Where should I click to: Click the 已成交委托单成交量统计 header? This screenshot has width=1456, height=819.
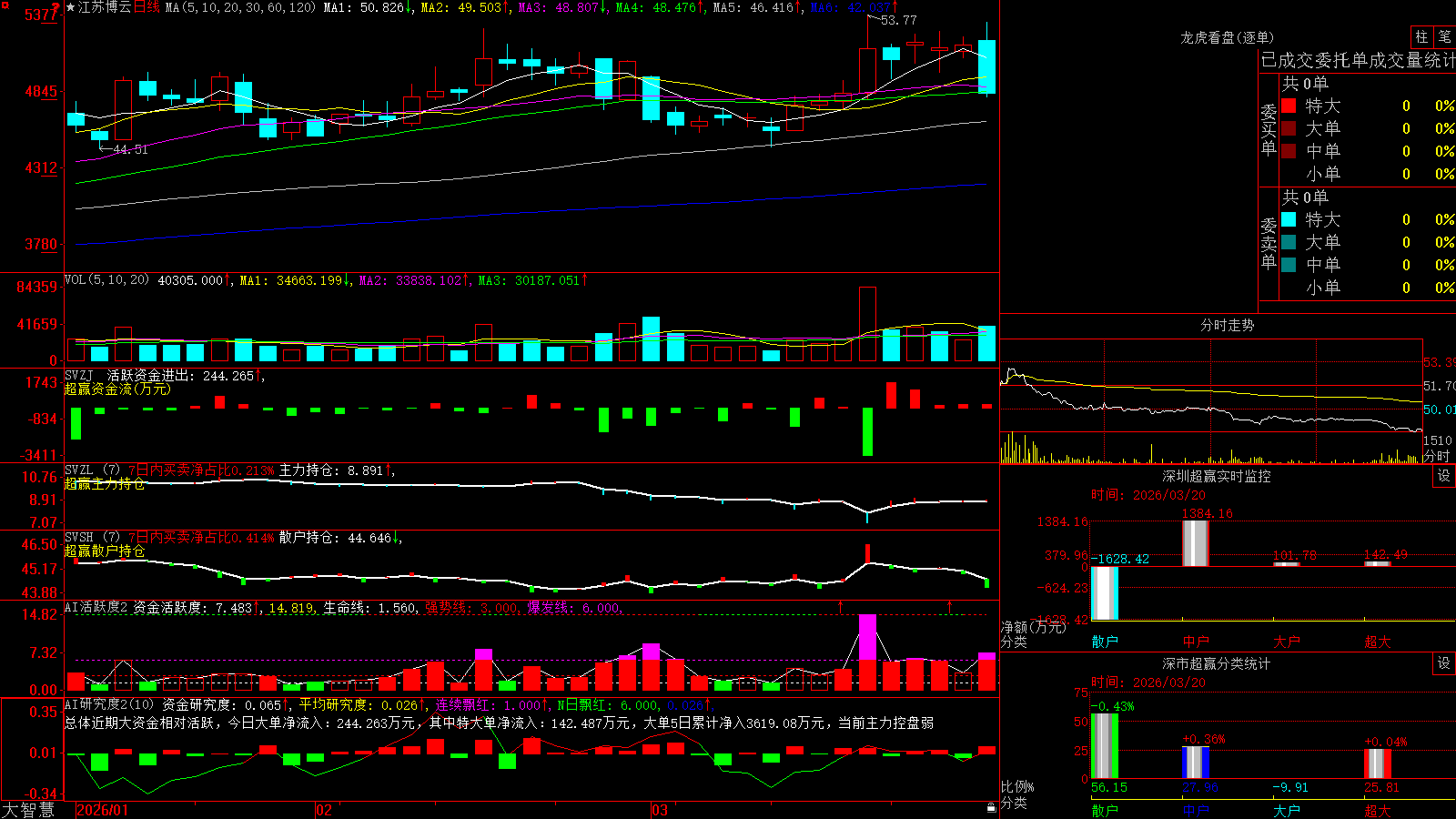pyautogui.click(x=1358, y=60)
